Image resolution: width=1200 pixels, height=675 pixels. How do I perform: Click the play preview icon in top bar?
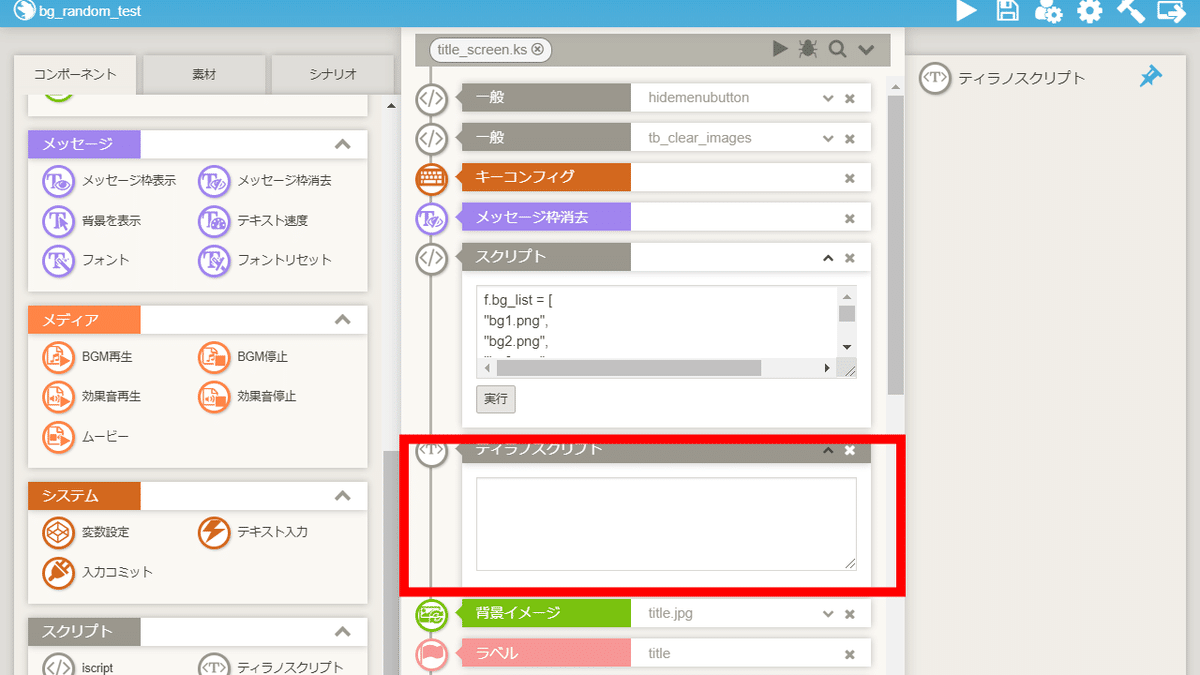[x=966, y=11]
